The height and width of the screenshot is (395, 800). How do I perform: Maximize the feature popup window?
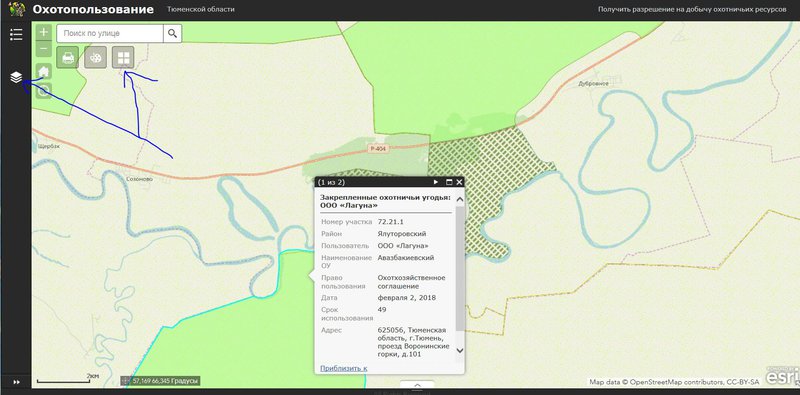tap(449, 182)
